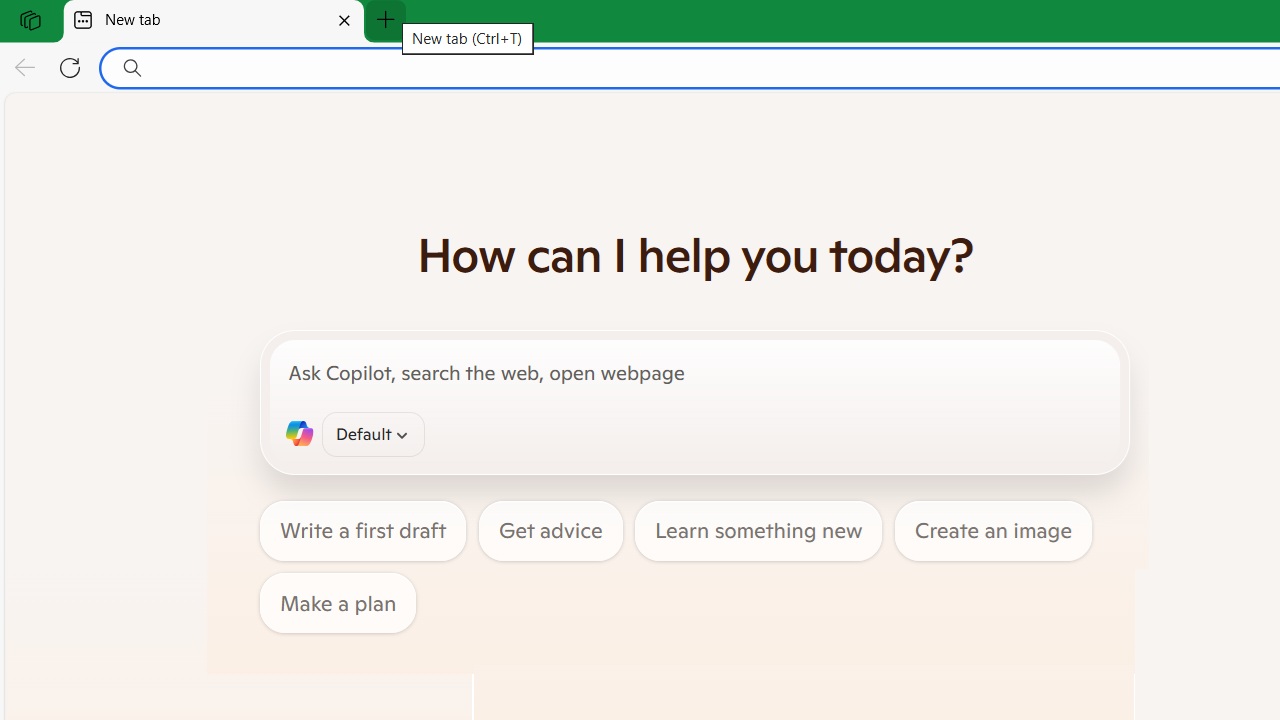This screenshot has width=1280, height=720.
Task: Open the tab actions menu icon
Action: 30,20
